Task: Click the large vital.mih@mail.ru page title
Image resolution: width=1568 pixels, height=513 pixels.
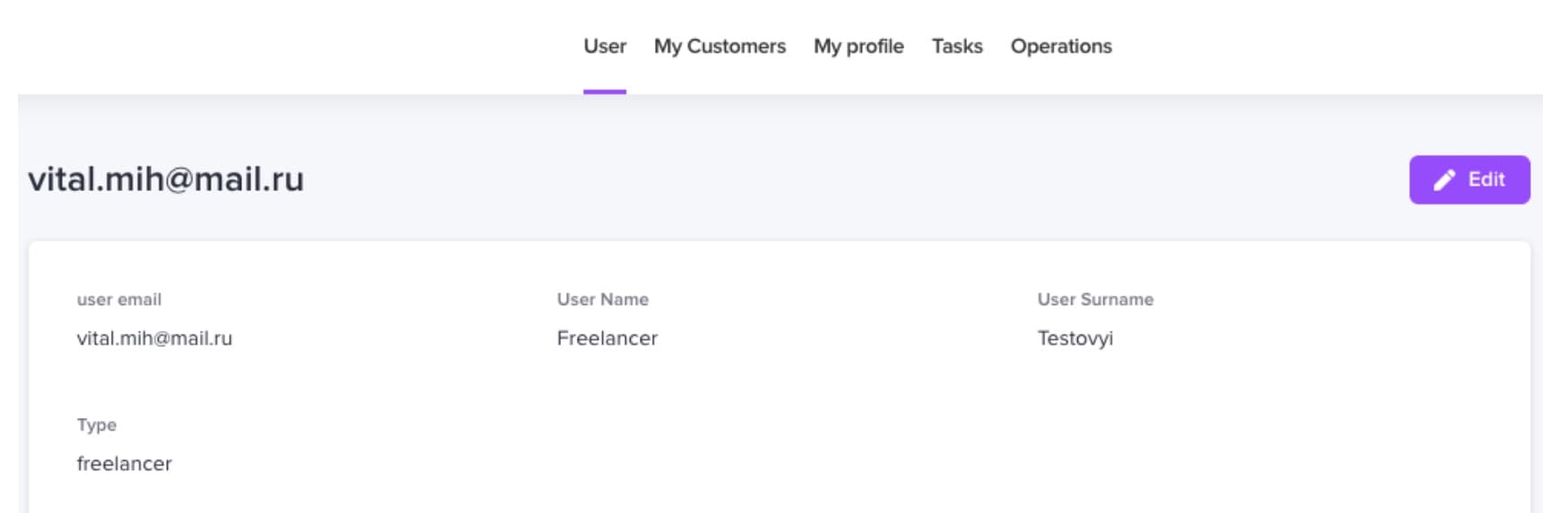Action: coord(166,179)
